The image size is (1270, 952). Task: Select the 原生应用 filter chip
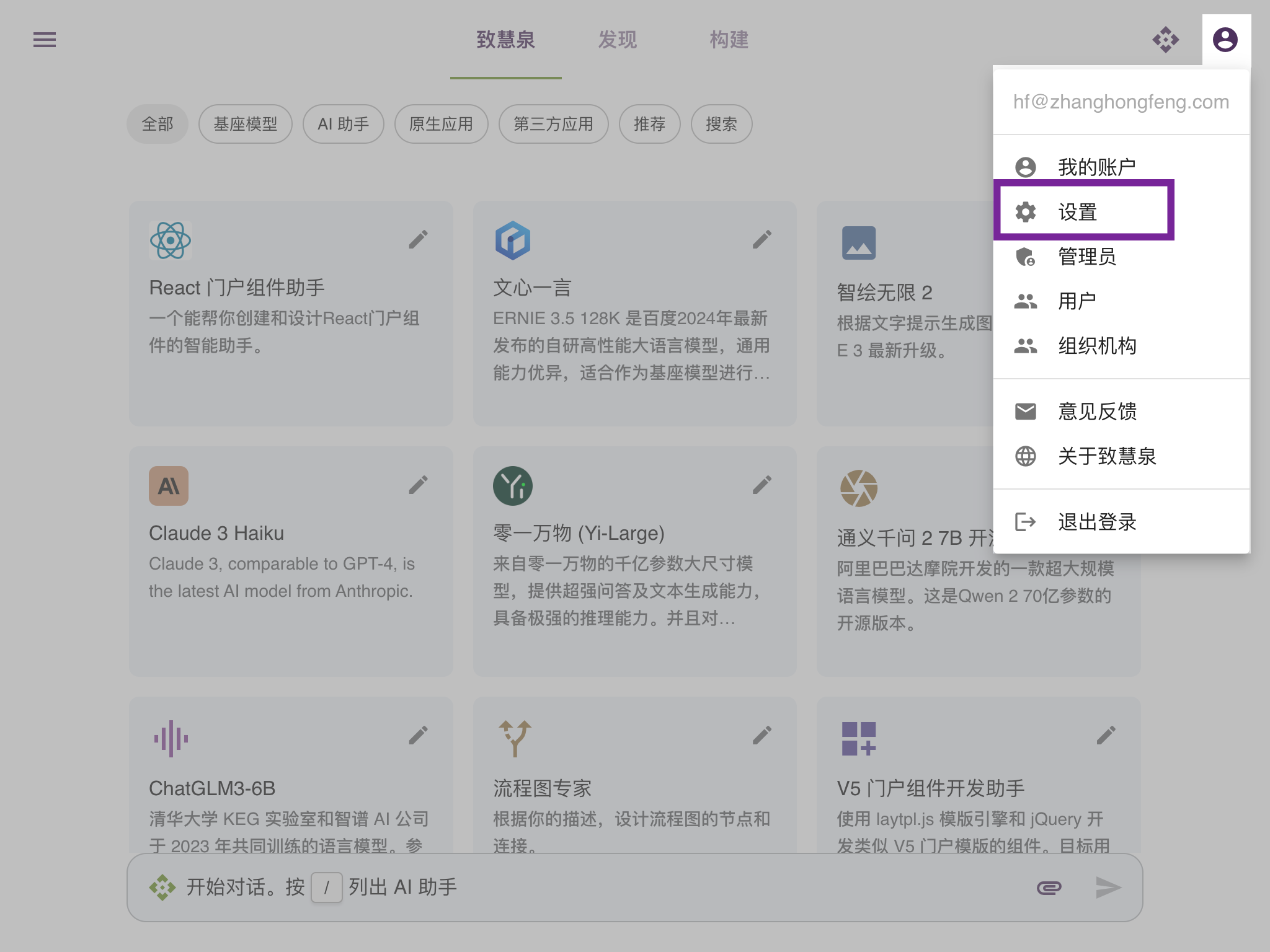[442, 124]
